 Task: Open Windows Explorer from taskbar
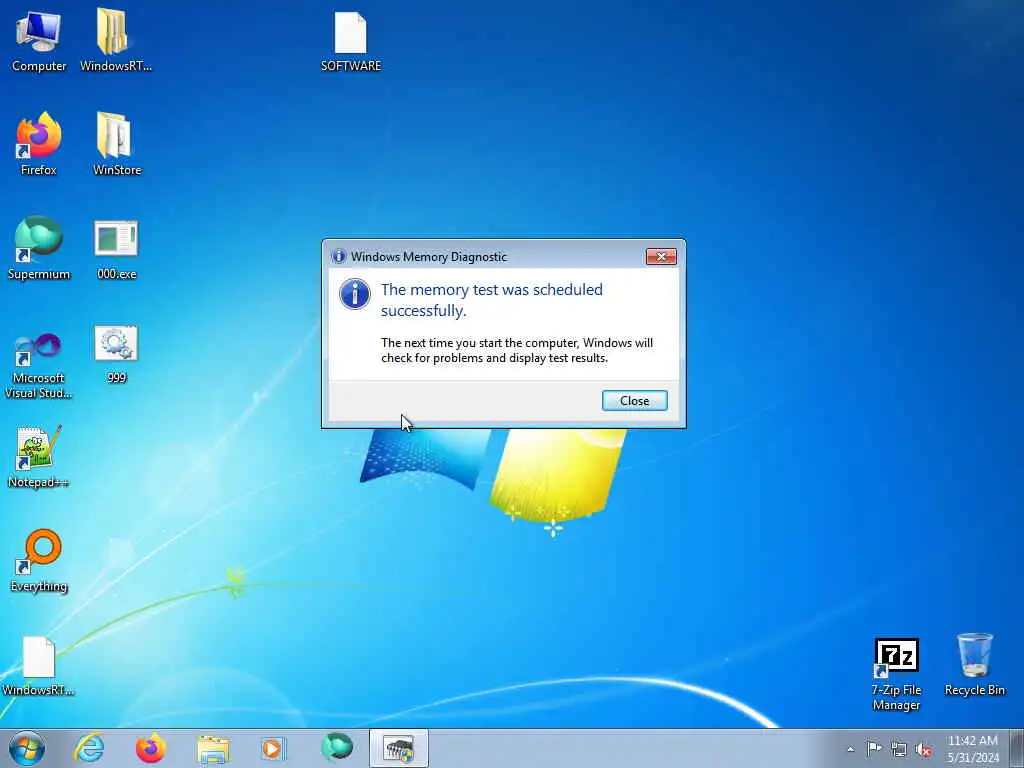(213, 748)
